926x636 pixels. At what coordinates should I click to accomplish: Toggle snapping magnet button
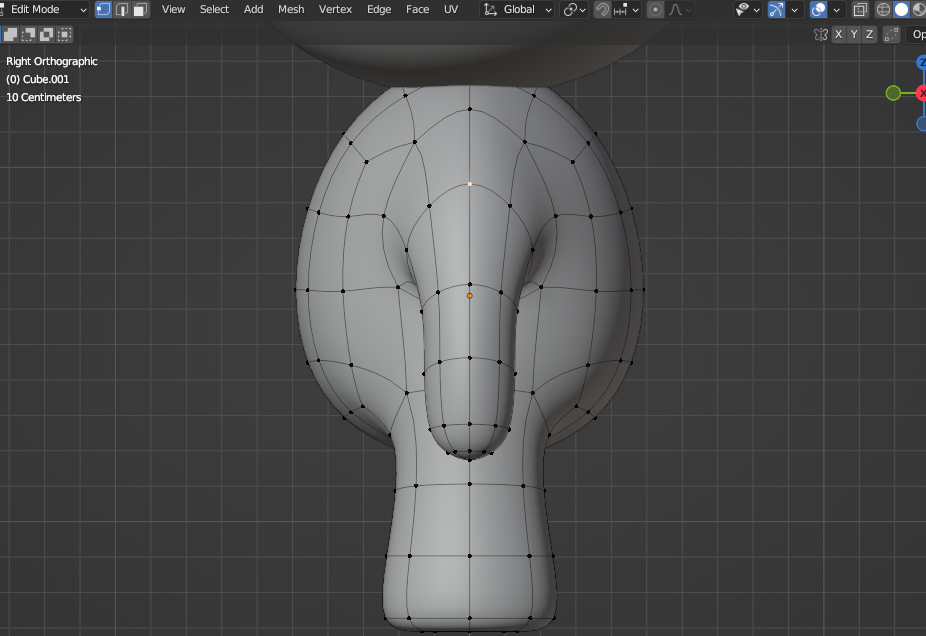602,9
